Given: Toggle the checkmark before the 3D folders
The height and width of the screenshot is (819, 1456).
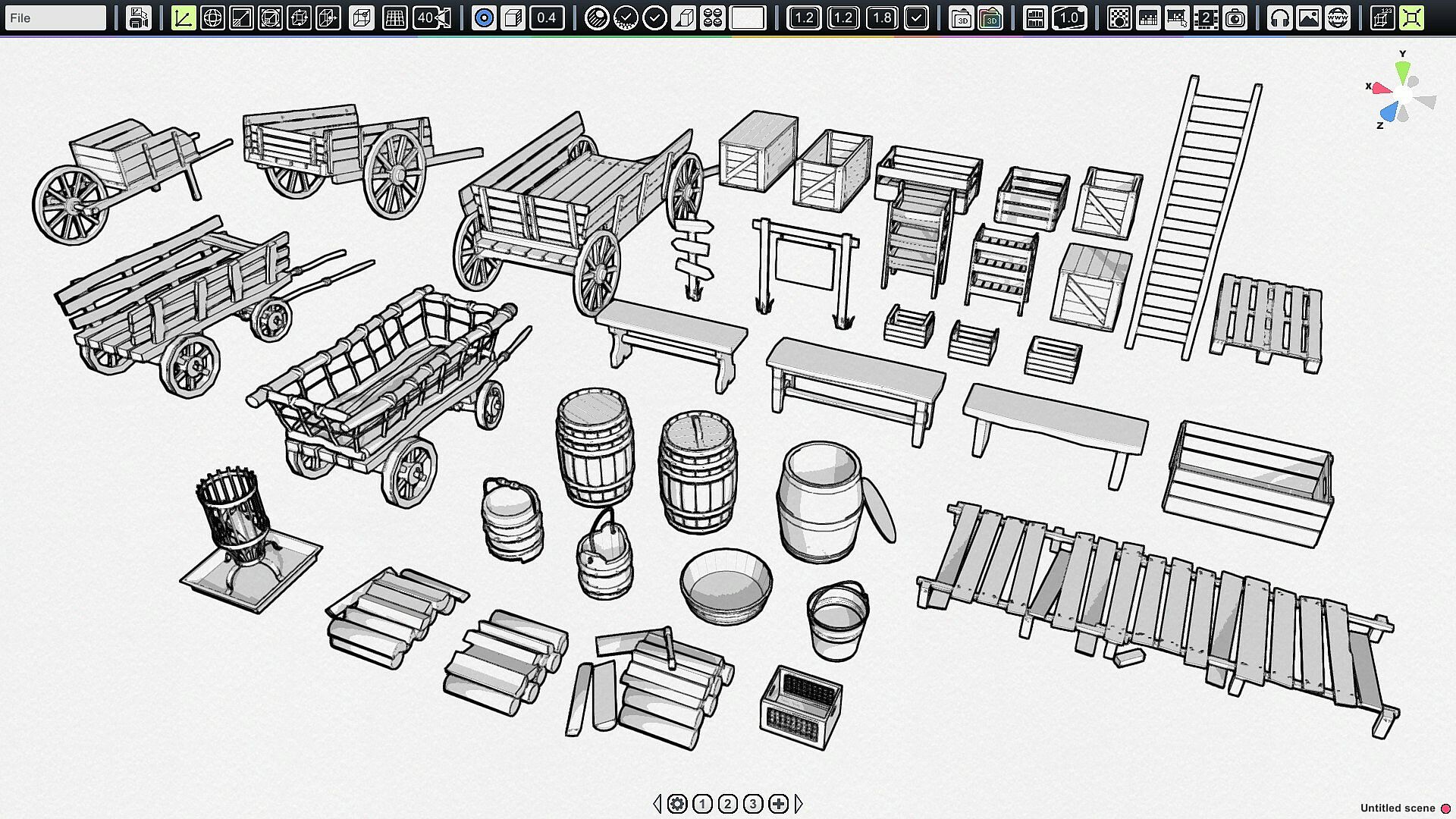Looking at the screenshot, I should pos(916,17).
